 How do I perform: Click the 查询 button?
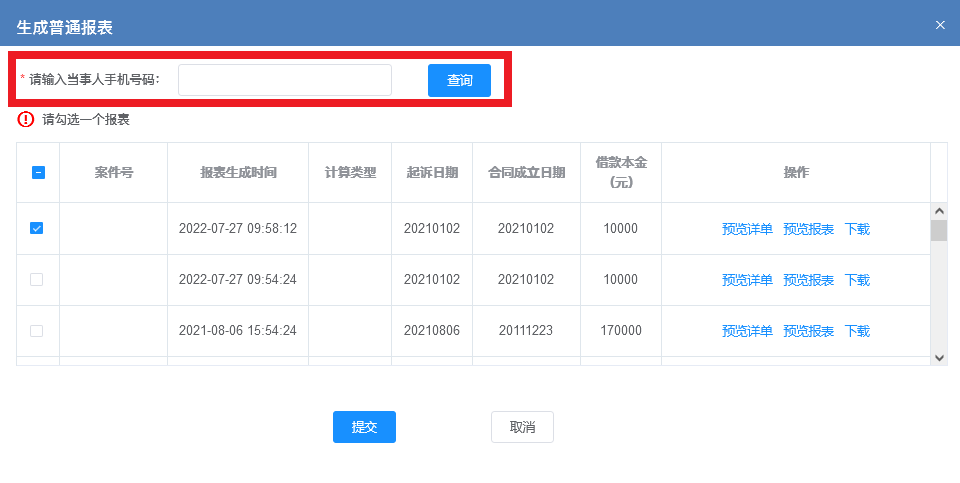point(459,80)
